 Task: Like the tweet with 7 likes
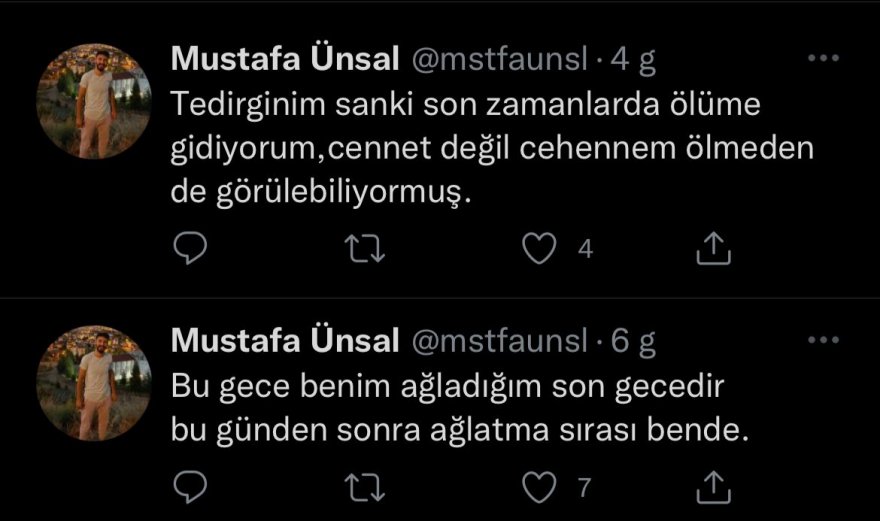[x=540, y=488]
